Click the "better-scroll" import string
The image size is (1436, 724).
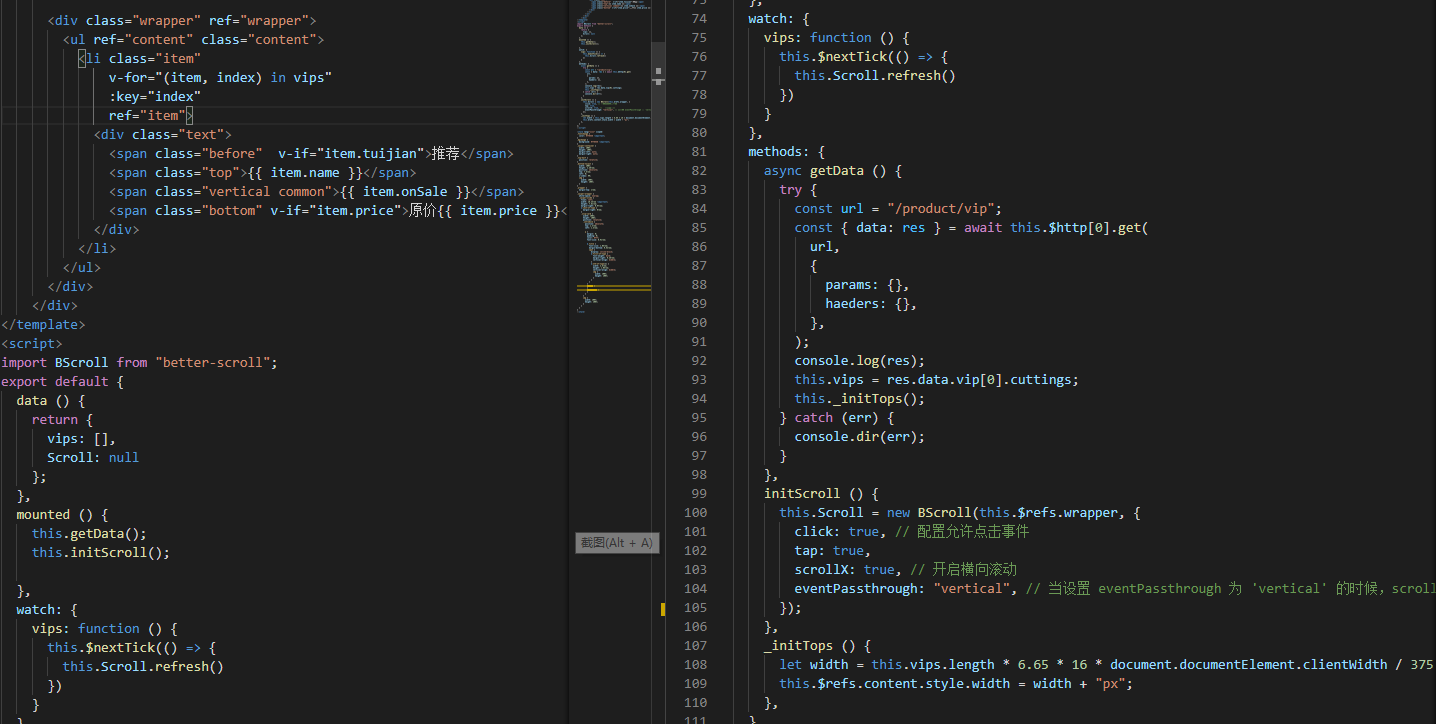213,362
